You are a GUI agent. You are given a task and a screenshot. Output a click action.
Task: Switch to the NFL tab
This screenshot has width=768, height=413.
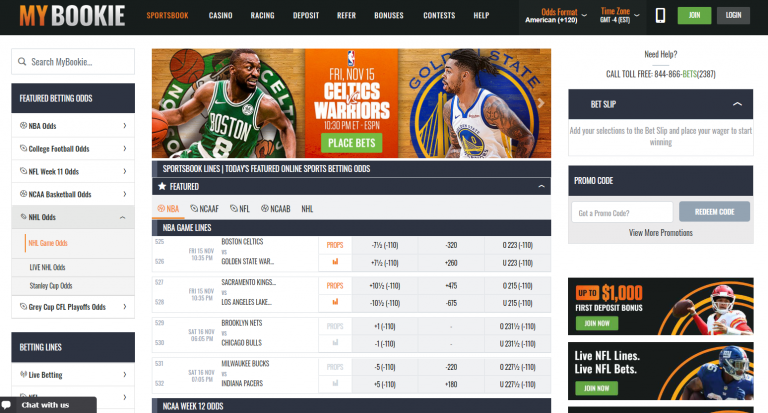240,209
